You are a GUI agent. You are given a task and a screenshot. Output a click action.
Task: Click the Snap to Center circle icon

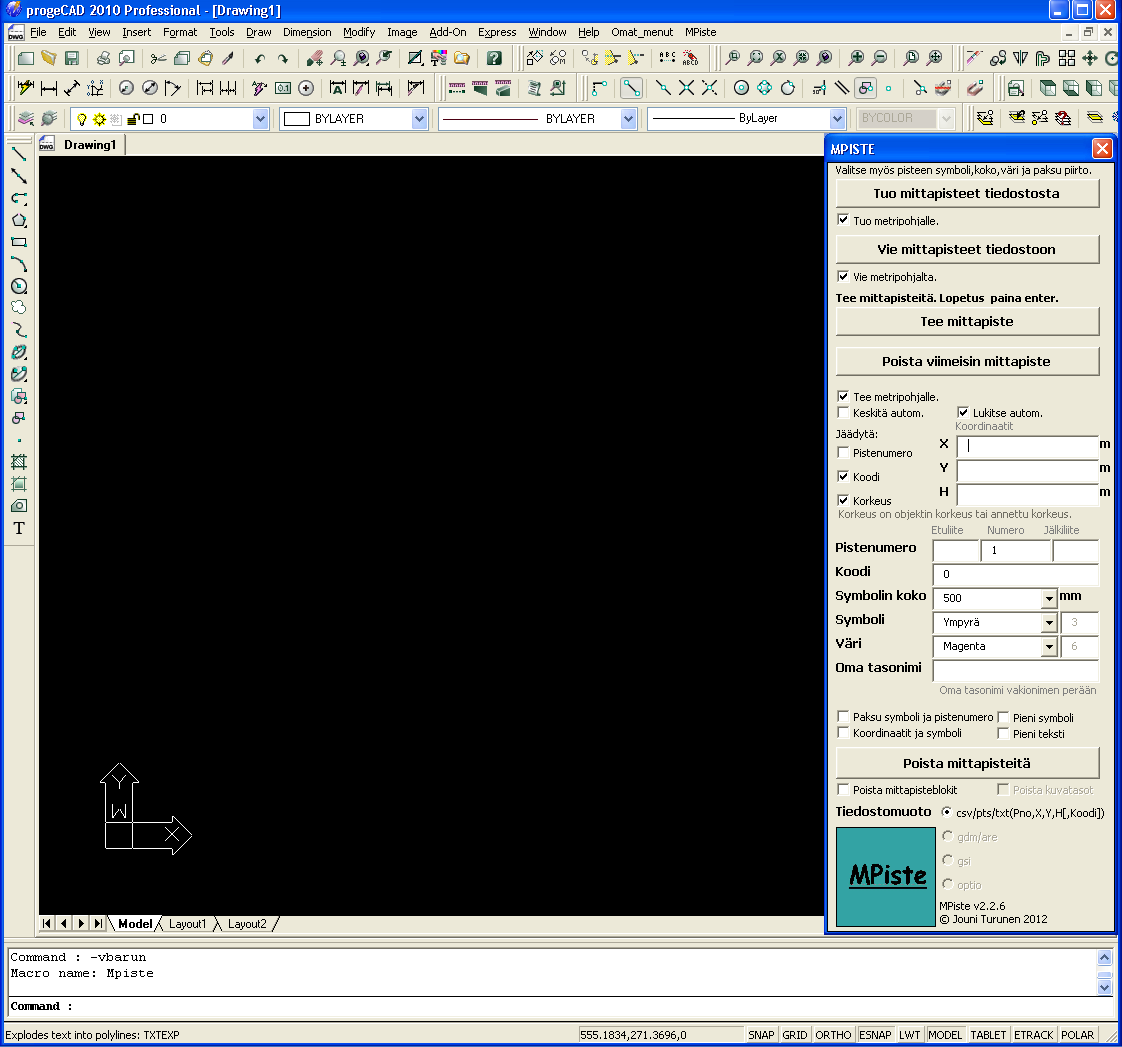coord(742,88)
